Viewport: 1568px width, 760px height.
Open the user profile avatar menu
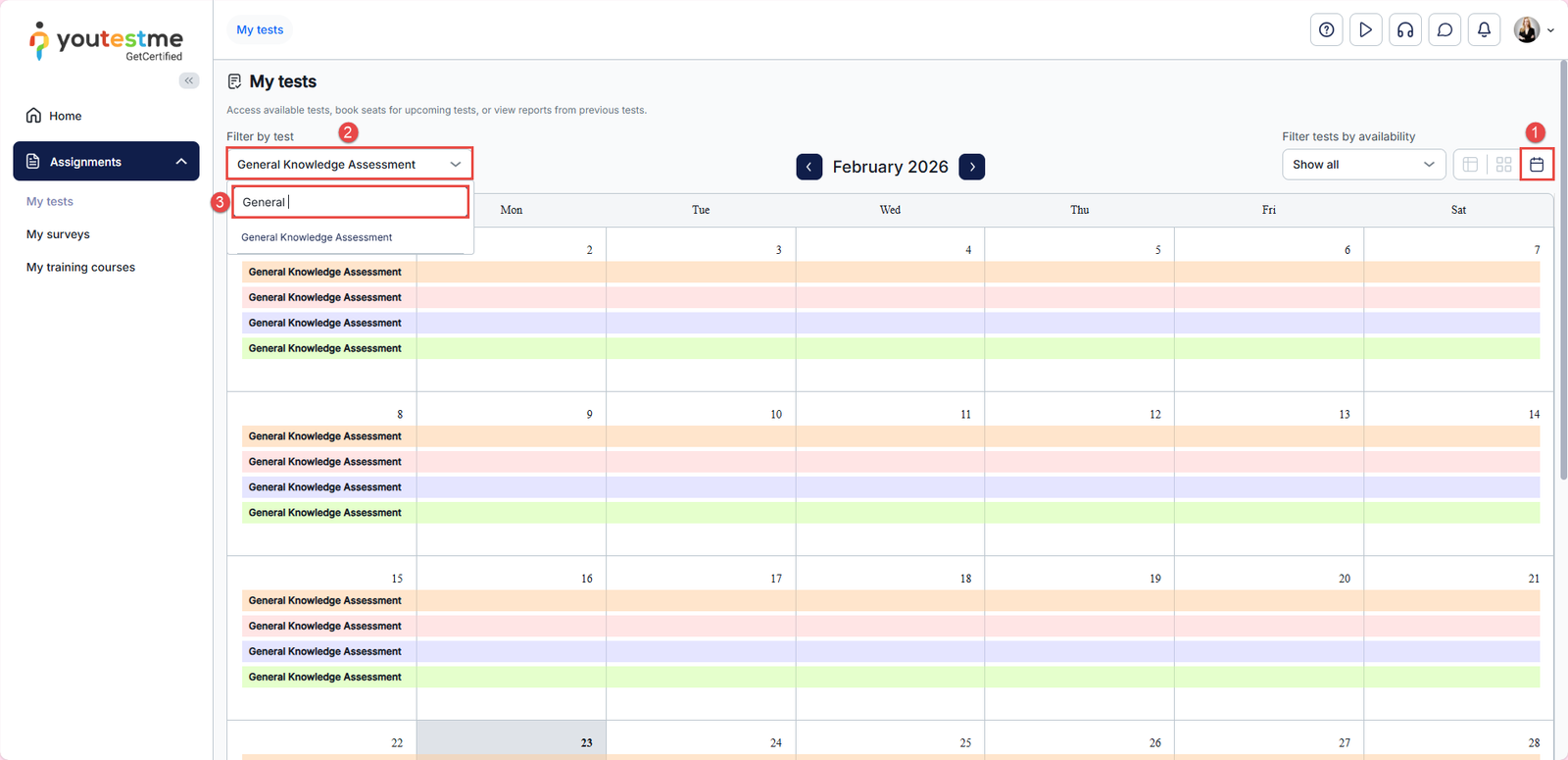coord(1534,29)
